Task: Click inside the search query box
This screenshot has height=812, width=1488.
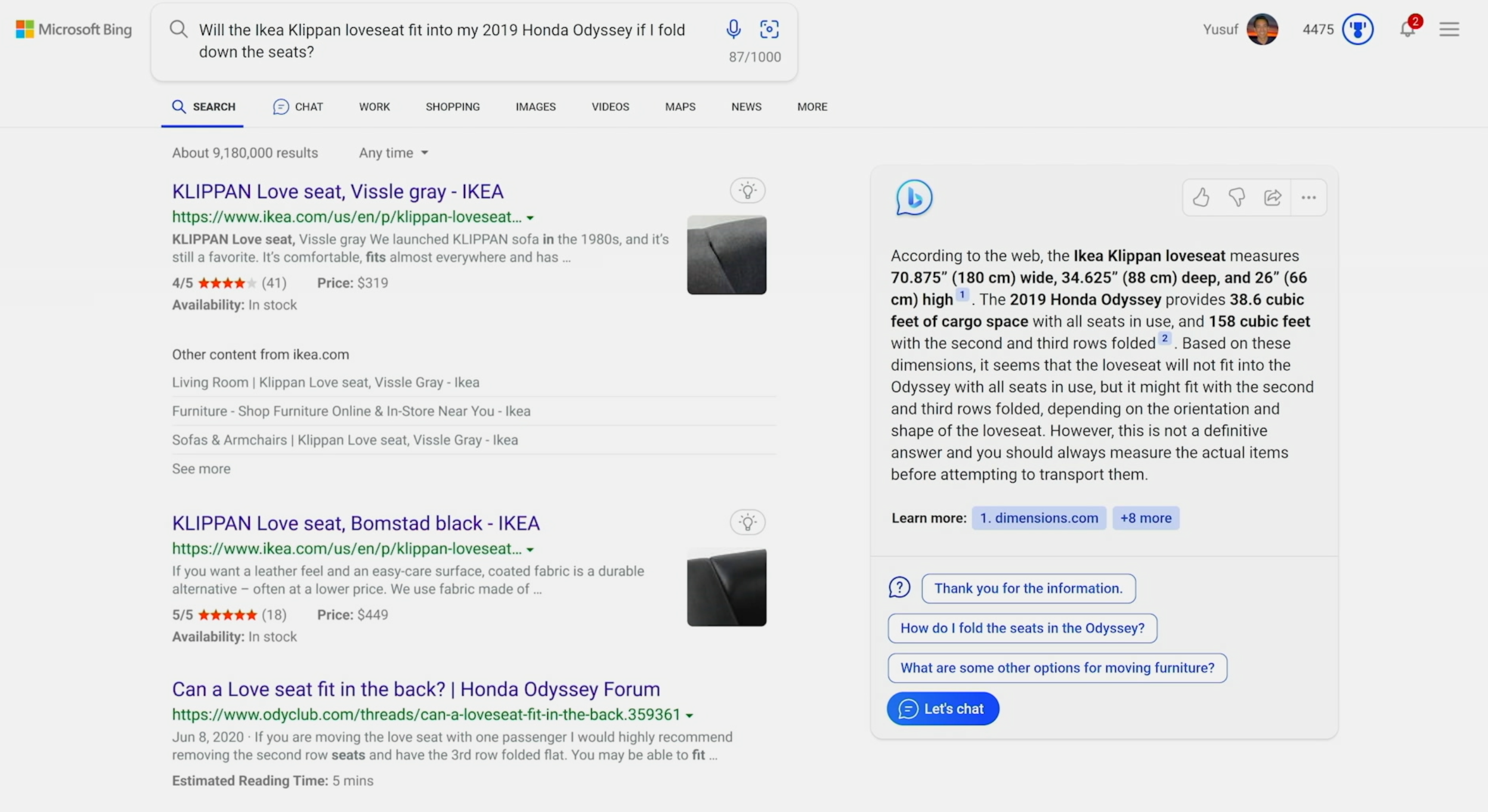Action: (441, 41)
